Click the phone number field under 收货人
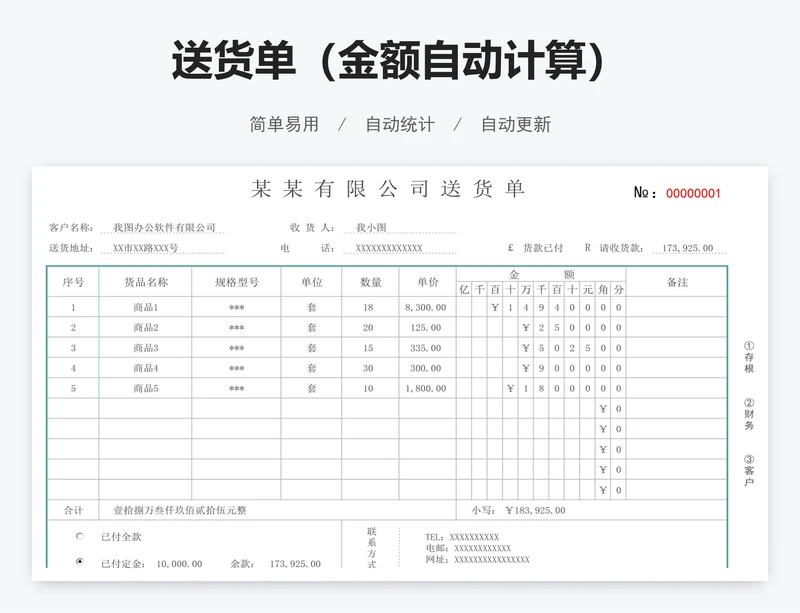Screen dimensions: 800x613 point(389,248)
